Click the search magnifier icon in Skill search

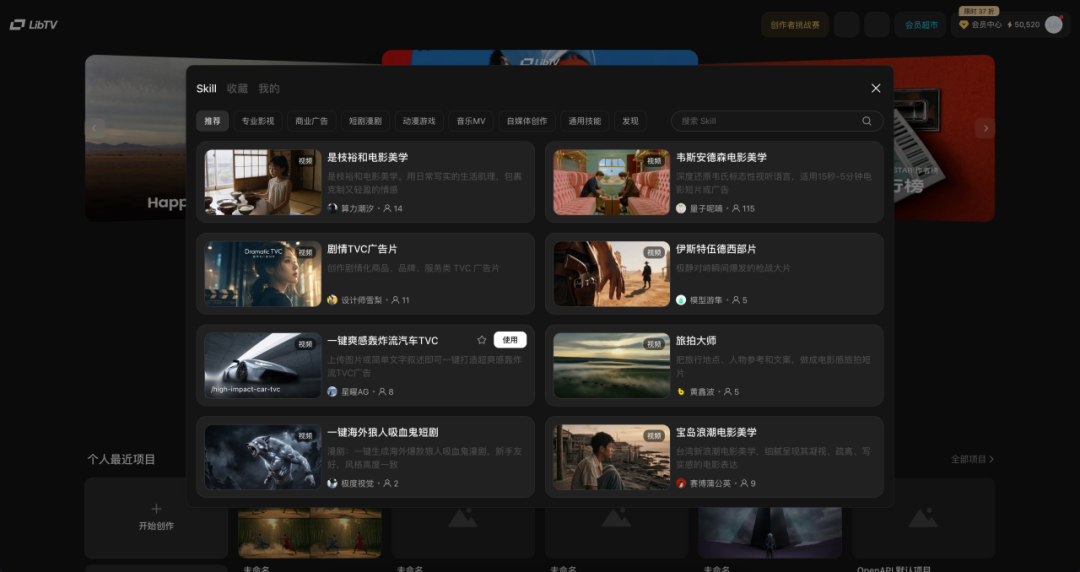[866, 121]
